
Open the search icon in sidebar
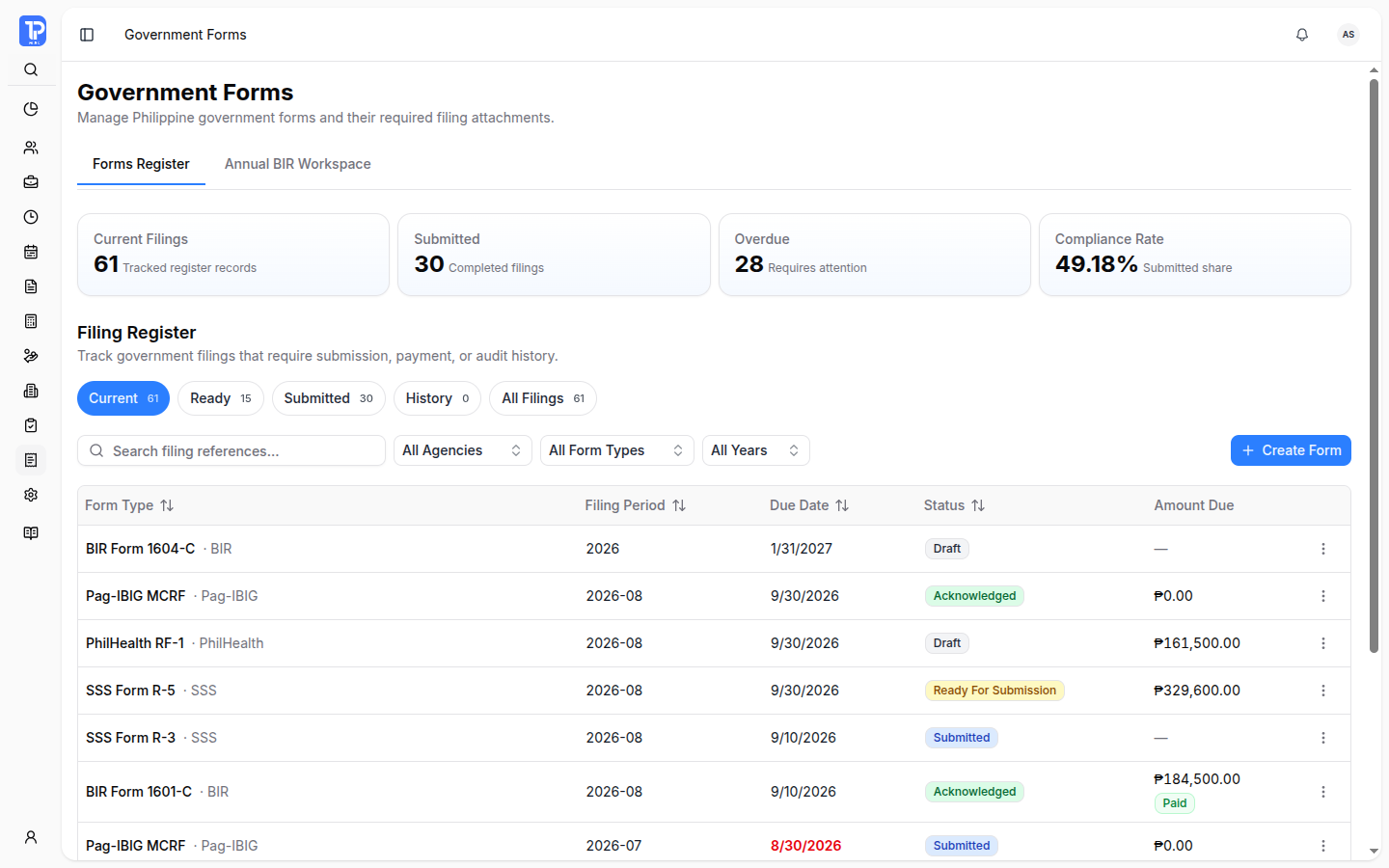pos(31,69)
